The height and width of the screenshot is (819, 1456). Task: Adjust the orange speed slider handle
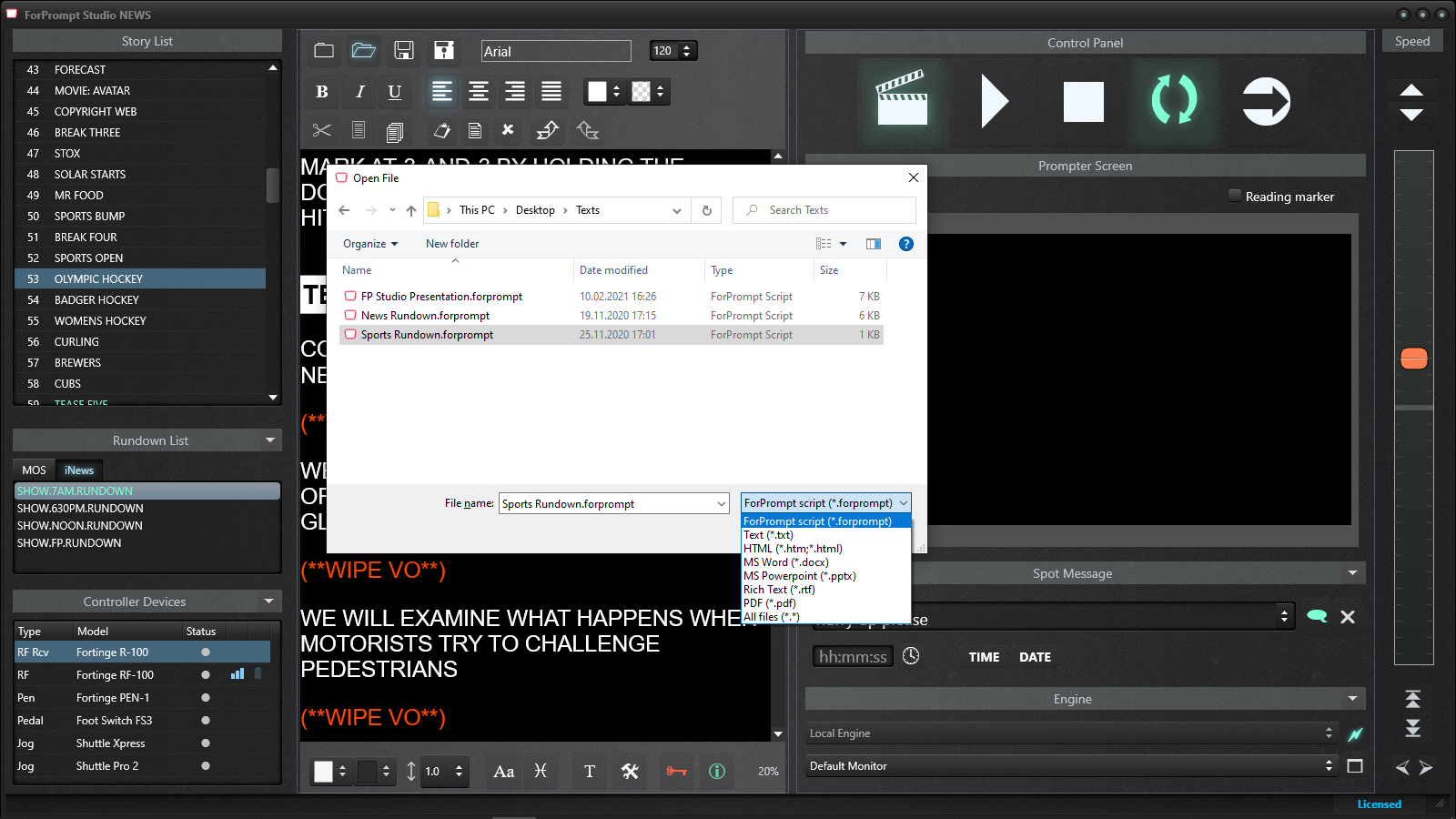1413,359
